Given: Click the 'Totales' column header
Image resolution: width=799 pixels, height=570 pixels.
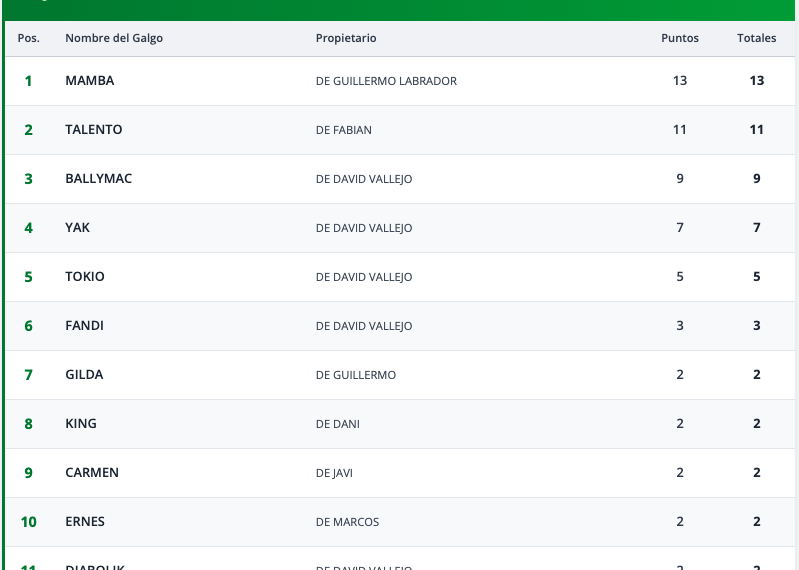Looking at the screenshot, I should [757, 39].
